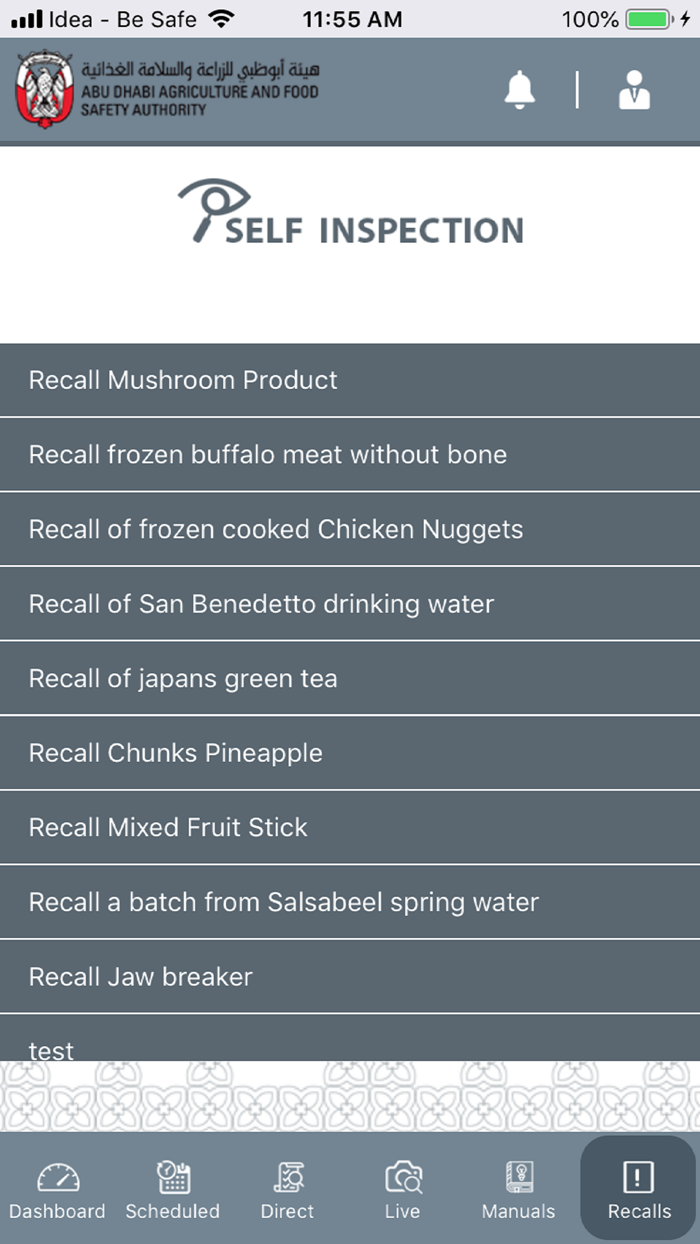View Salsabeel spring water batch recall
Image resolution: width=700 pixels, height=1244 pixels.
(350, 902)
